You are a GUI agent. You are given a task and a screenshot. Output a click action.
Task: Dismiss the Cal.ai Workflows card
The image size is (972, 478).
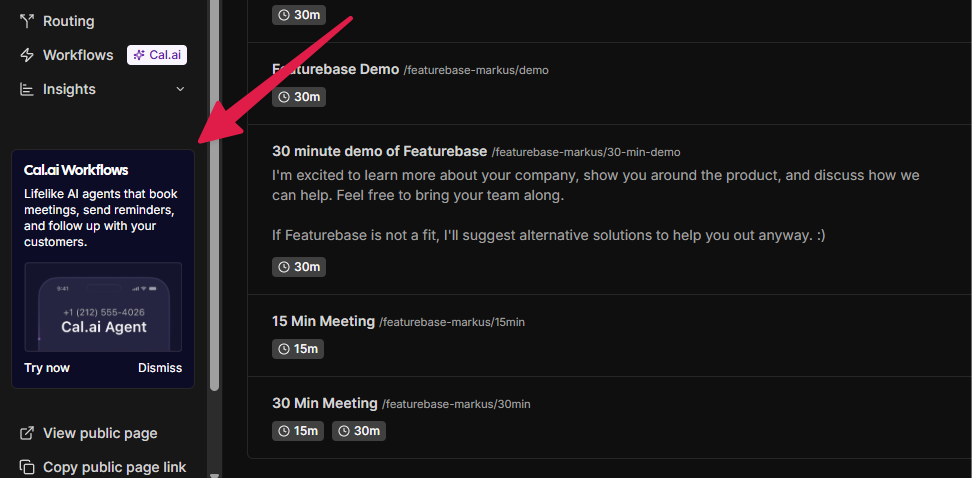click(x=160, y=368)
